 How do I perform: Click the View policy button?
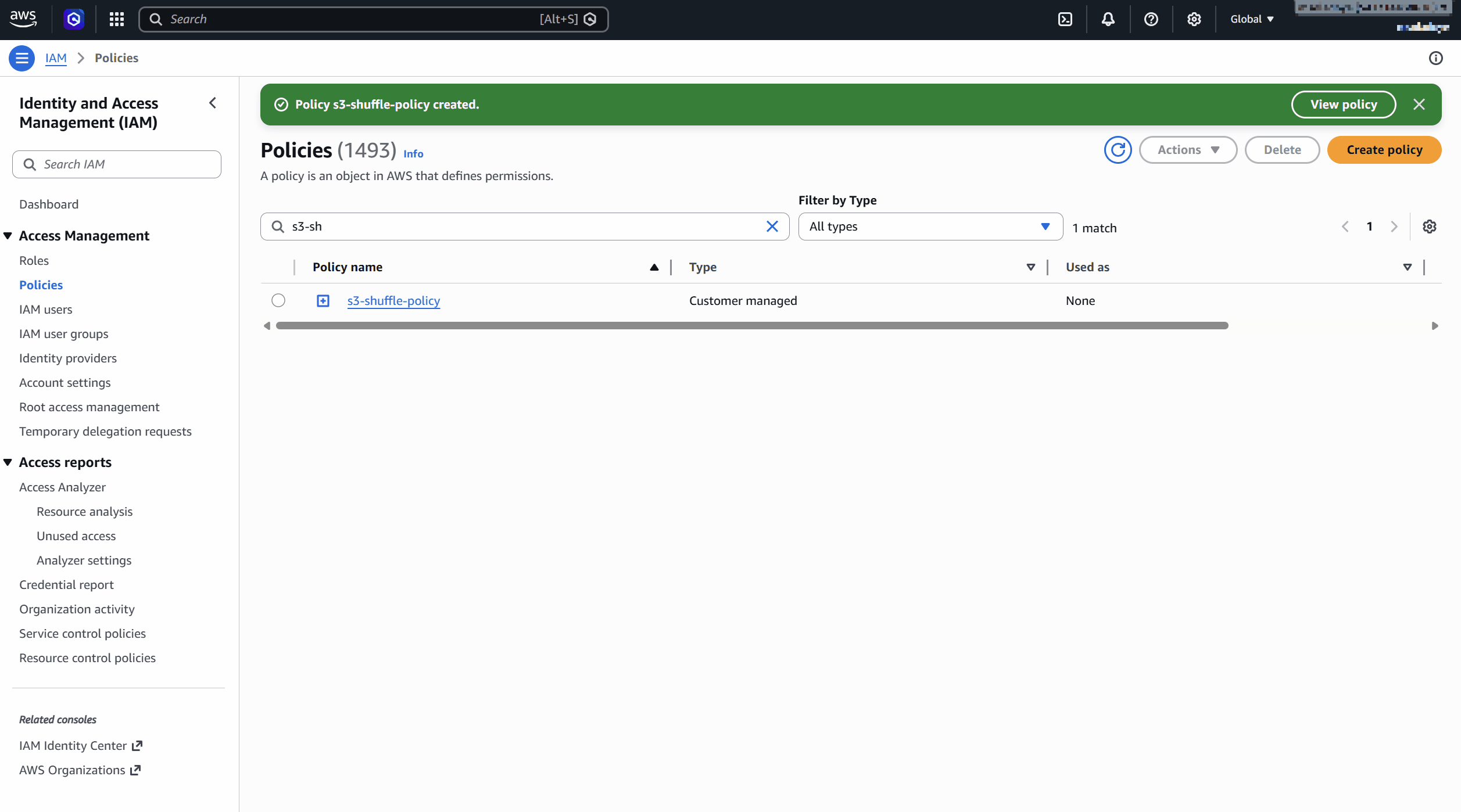1344,105
